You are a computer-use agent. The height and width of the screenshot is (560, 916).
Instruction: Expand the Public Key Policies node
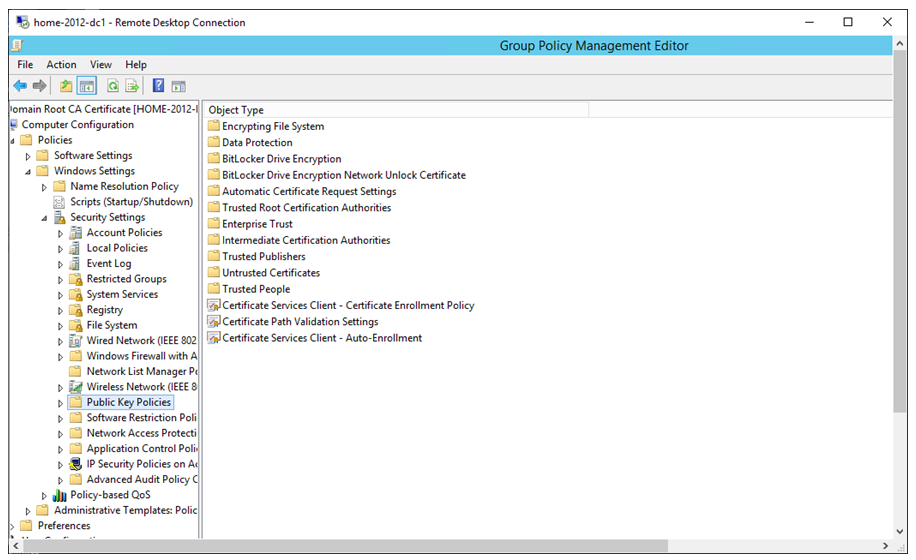pyautogui.click(x=60, y=403)
